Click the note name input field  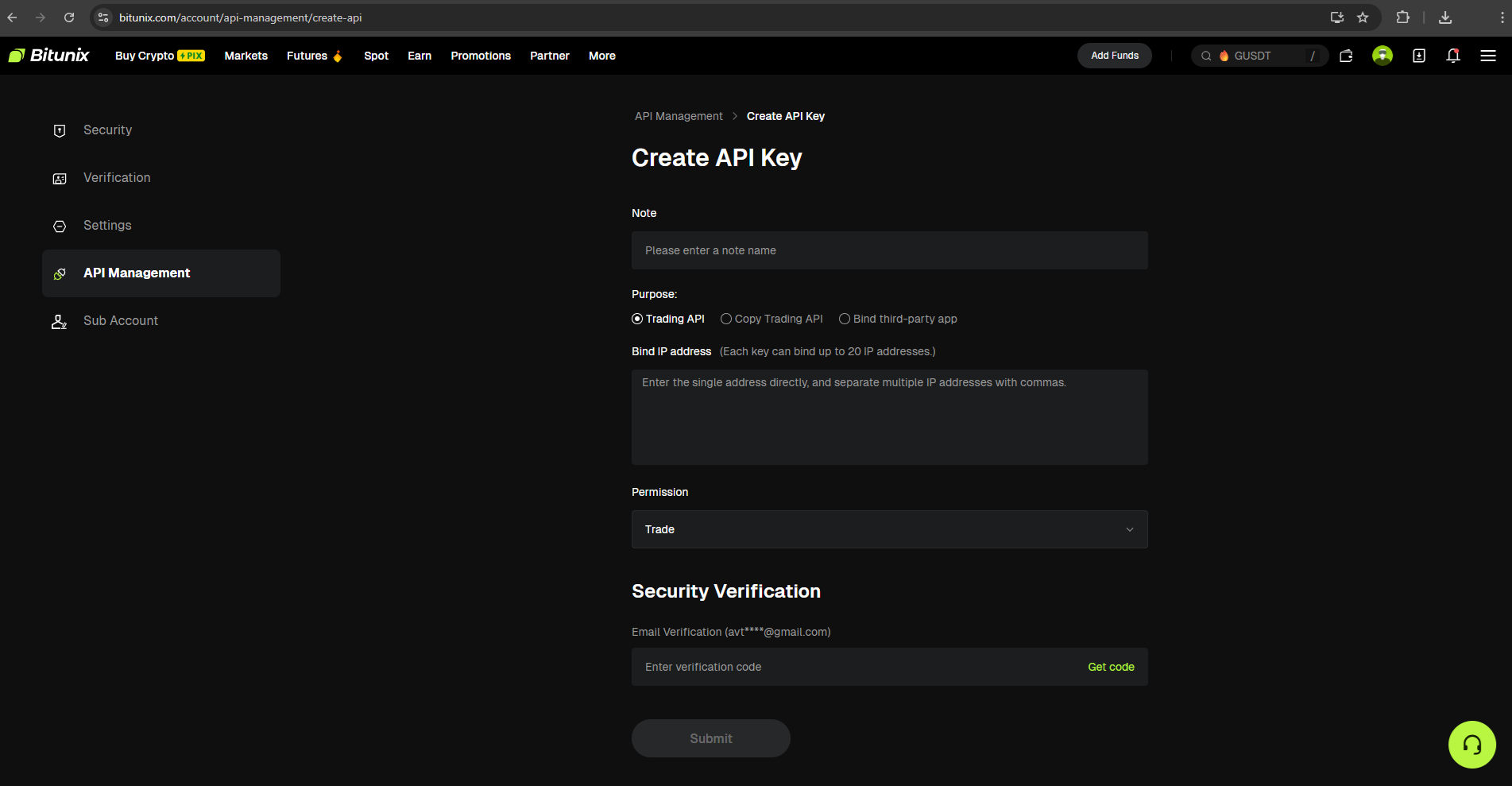coord(889,250)
